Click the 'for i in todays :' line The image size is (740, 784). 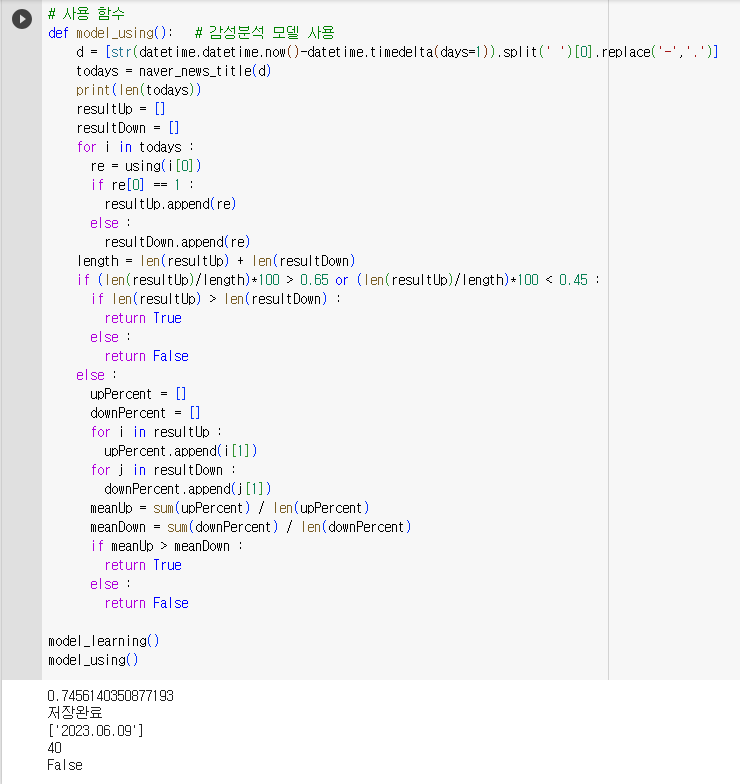click(135, 147)
